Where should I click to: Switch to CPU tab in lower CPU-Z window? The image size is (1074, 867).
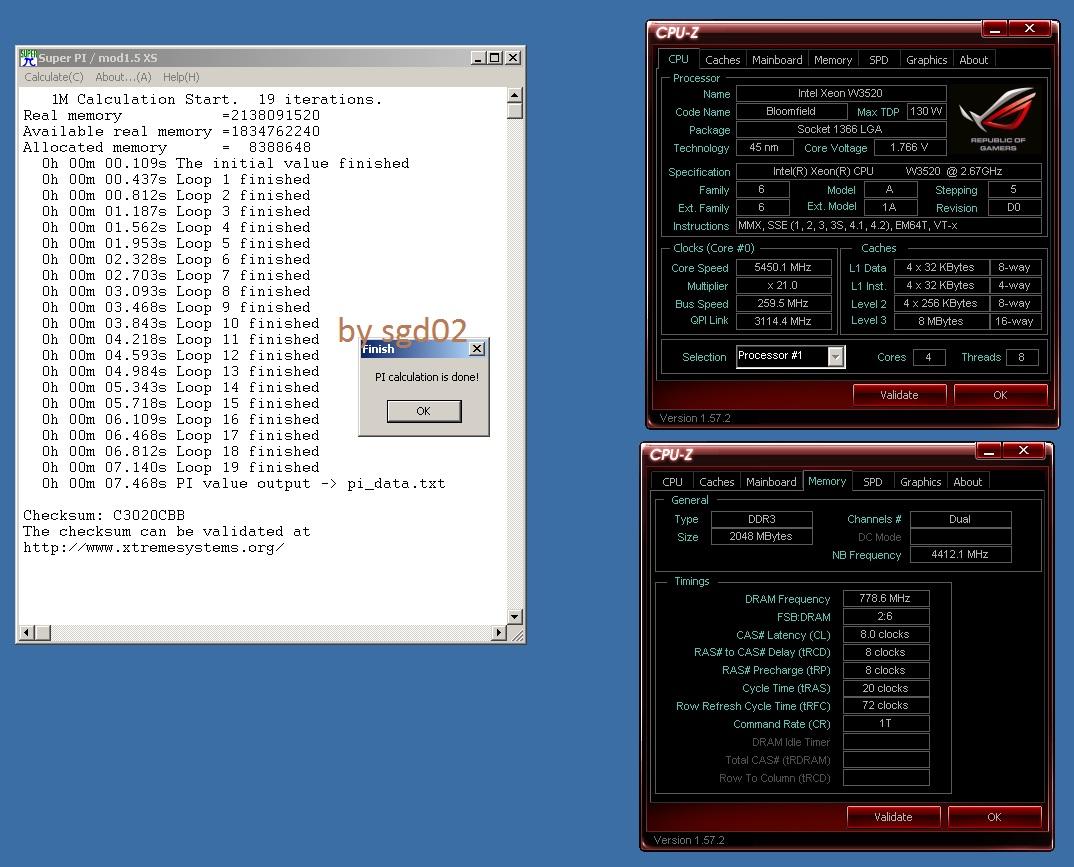tap(672, 481)
